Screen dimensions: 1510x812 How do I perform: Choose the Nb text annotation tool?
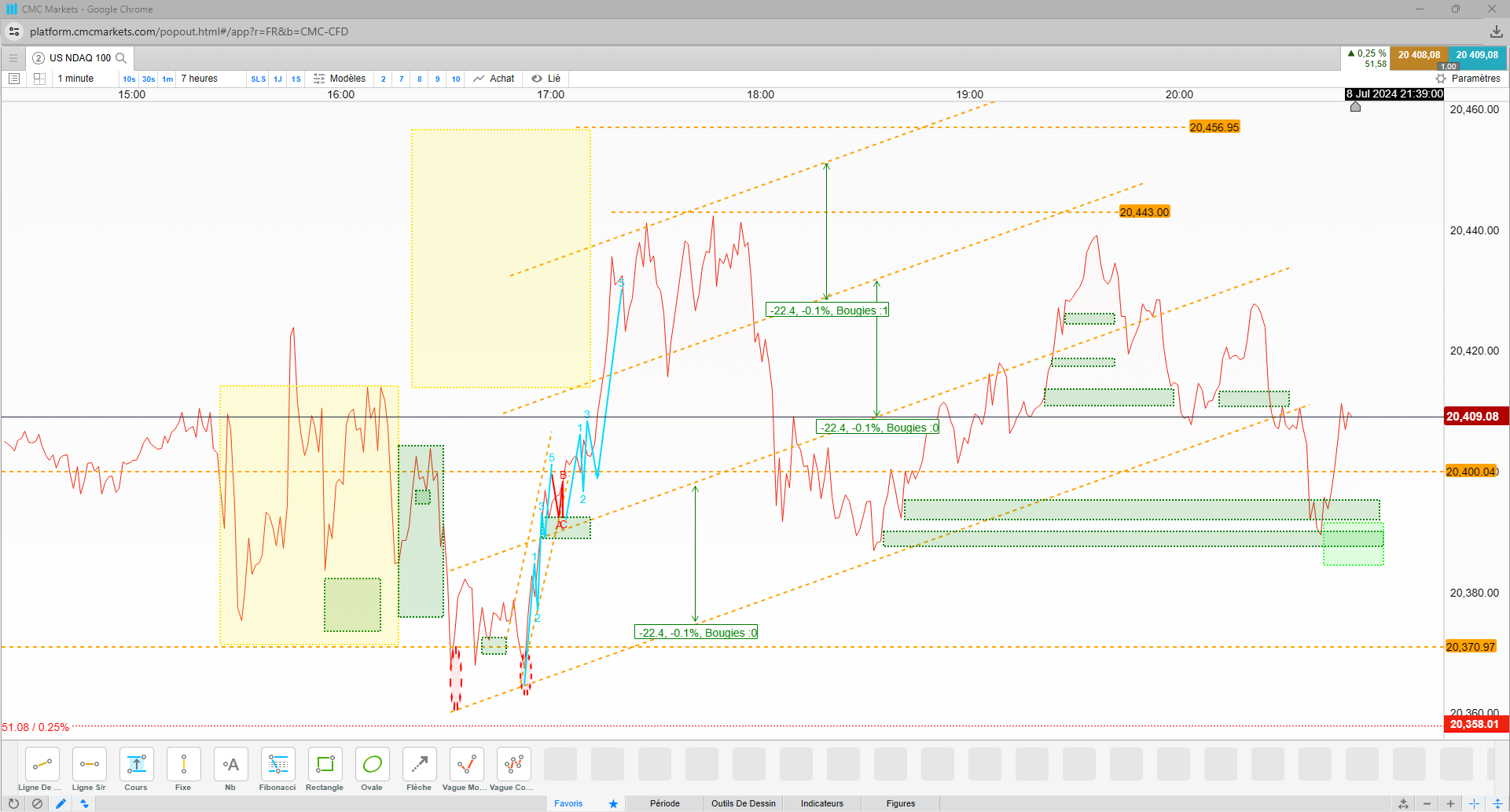point(230,770)
